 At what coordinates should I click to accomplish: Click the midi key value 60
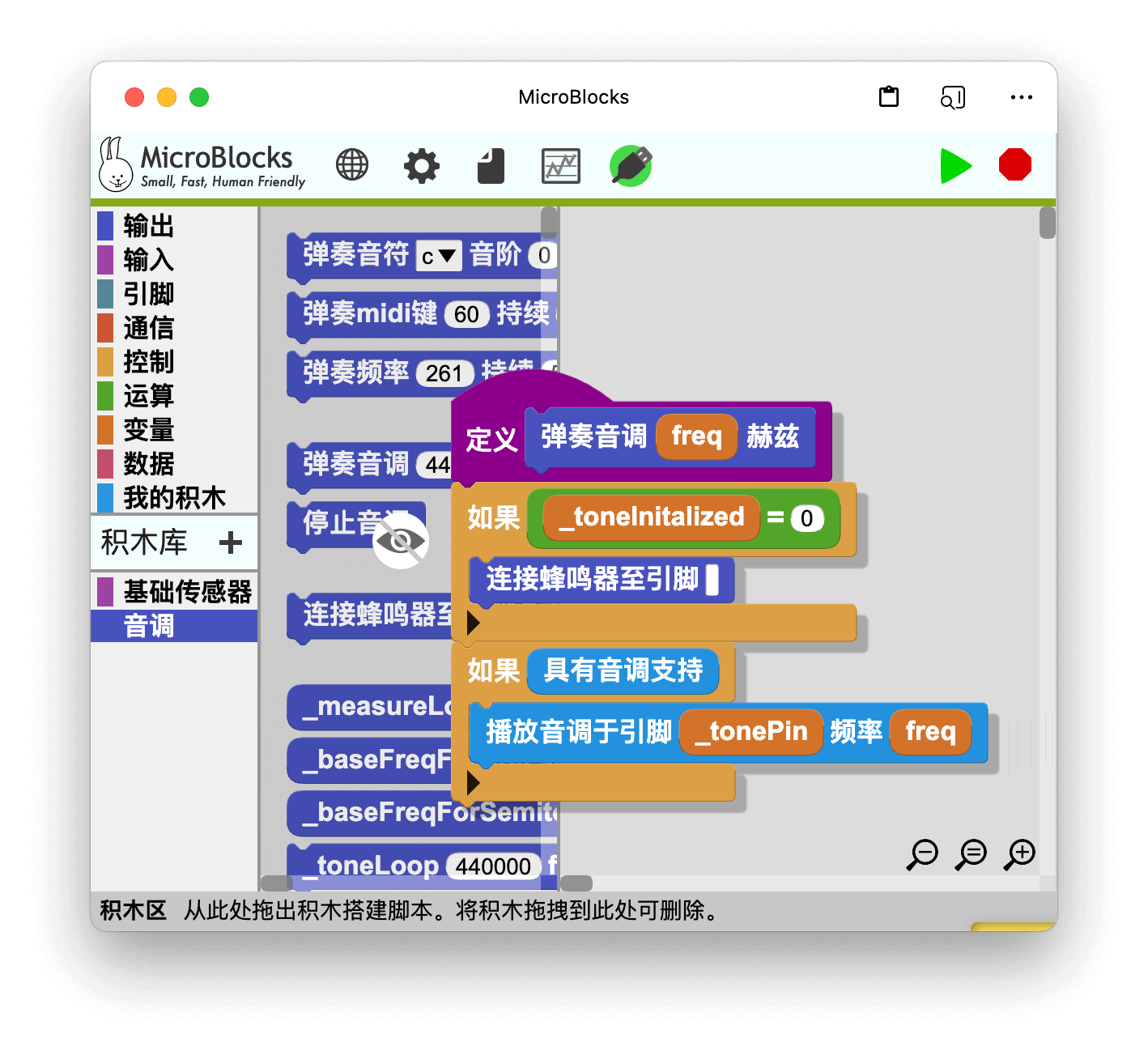466,314
